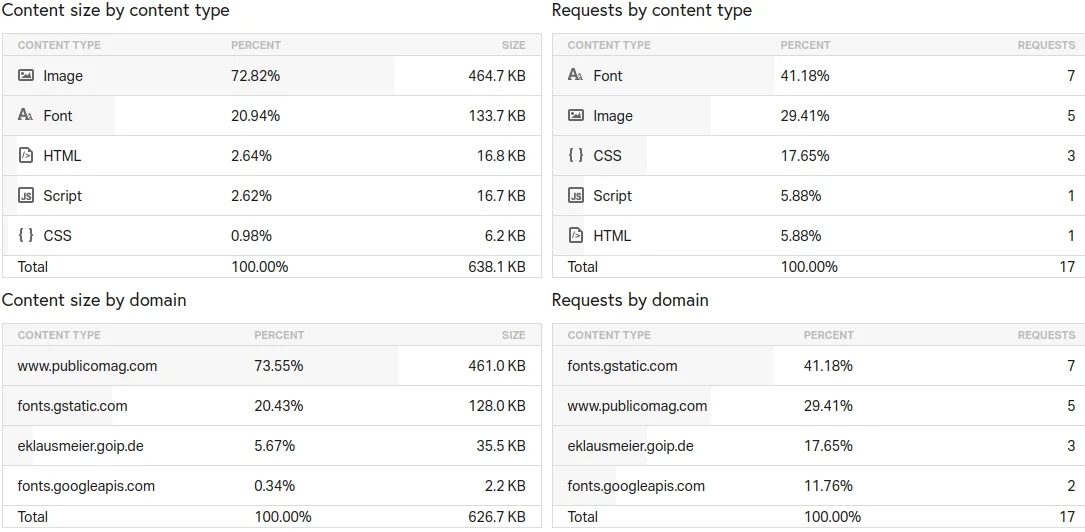Click PERCENT header in content size by domain
The height and width of the screenshot is (532, 1085).
pos(279,335)
